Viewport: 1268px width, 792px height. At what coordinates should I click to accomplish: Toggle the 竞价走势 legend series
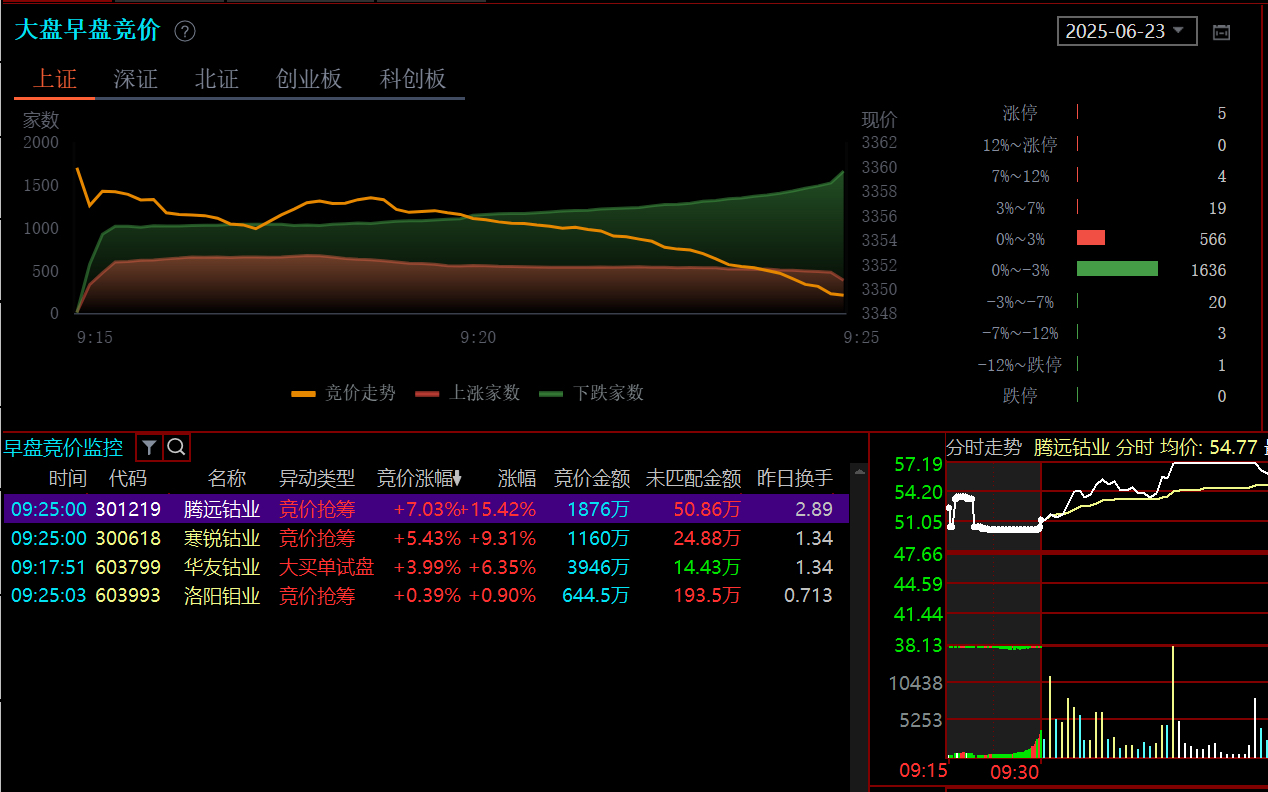343,393
